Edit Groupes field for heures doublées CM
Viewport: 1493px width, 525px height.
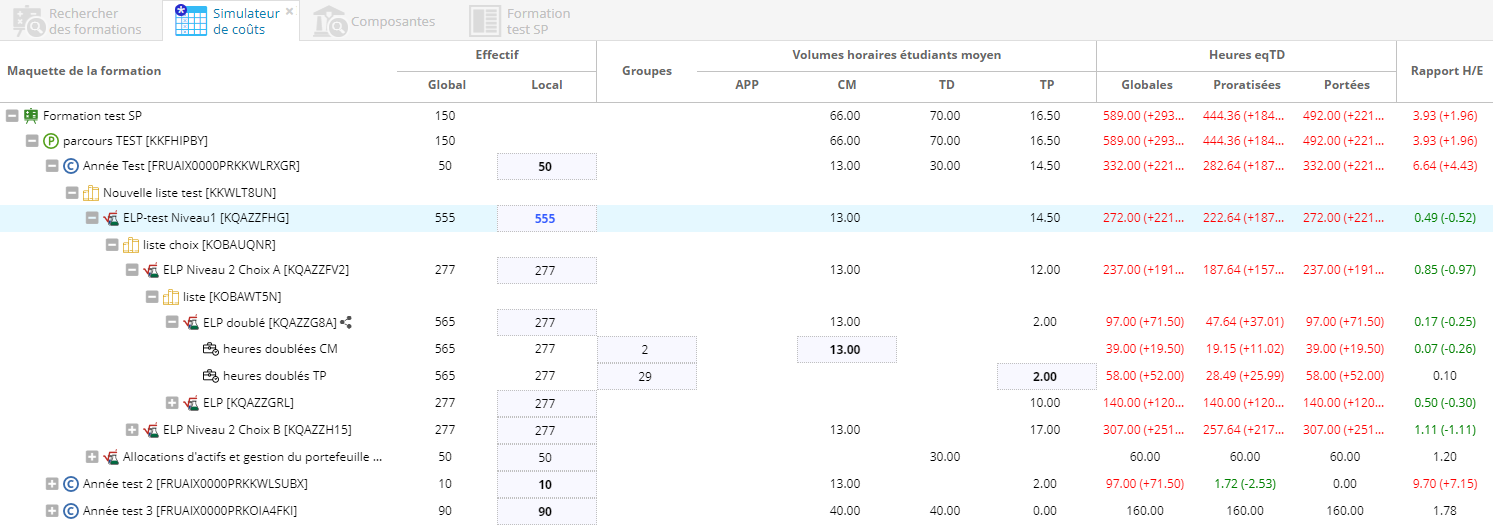point(646,349)
